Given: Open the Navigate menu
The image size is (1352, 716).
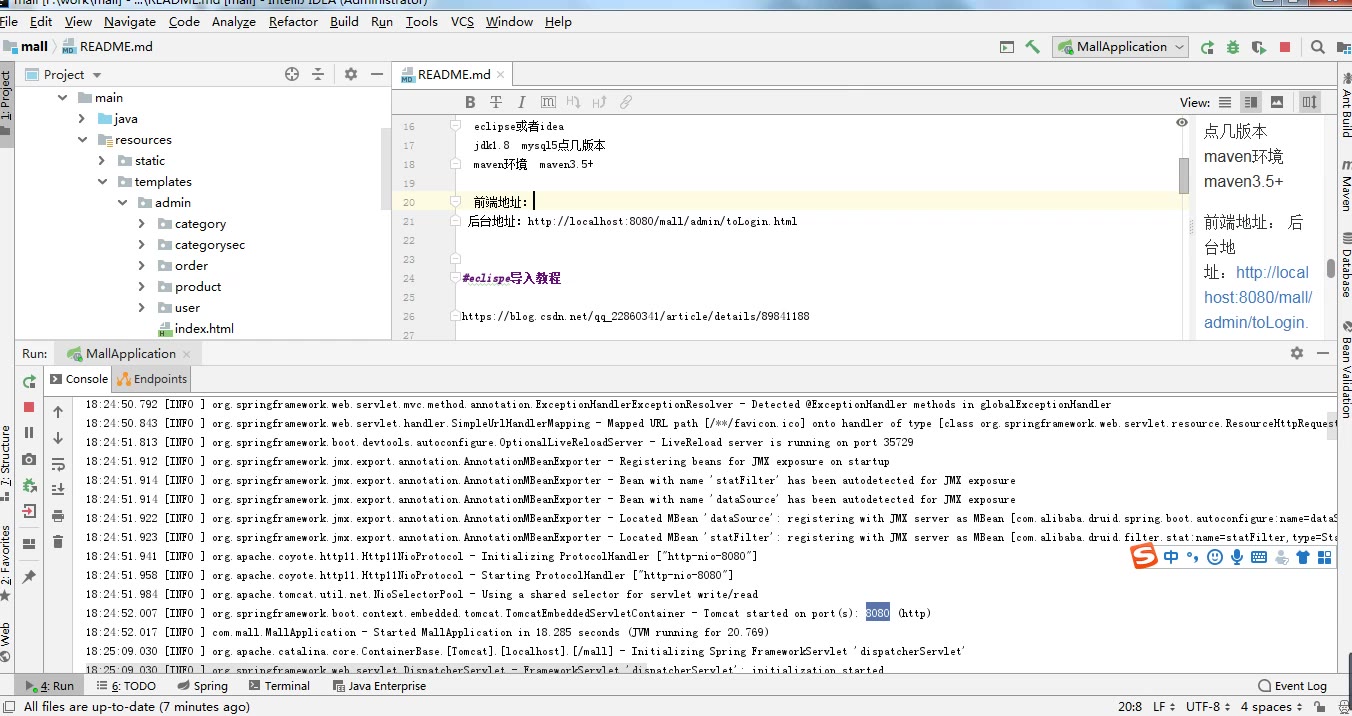Looking at the screenshot, I should [130, 21].
